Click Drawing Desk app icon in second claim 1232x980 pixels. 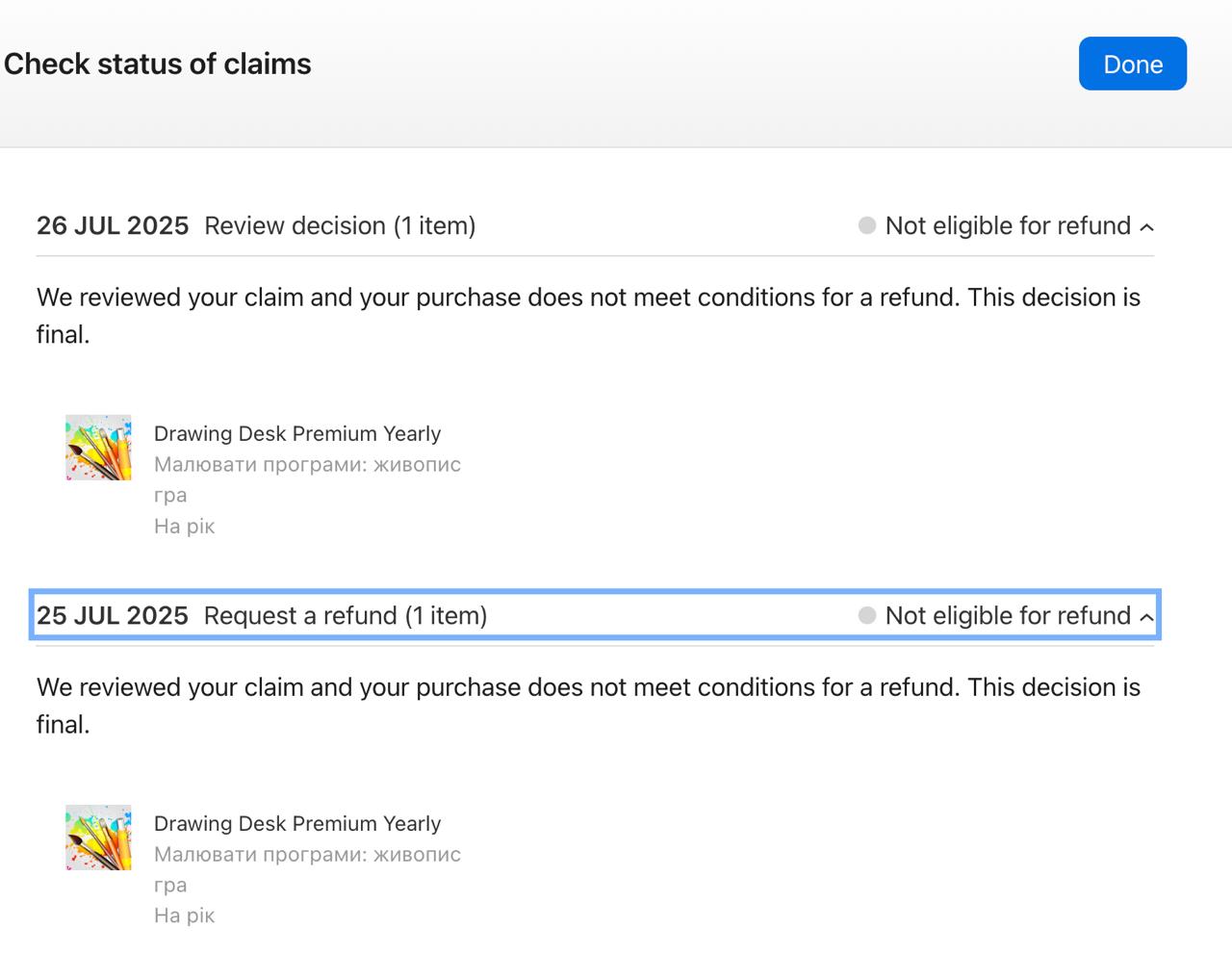click(98, 838)
